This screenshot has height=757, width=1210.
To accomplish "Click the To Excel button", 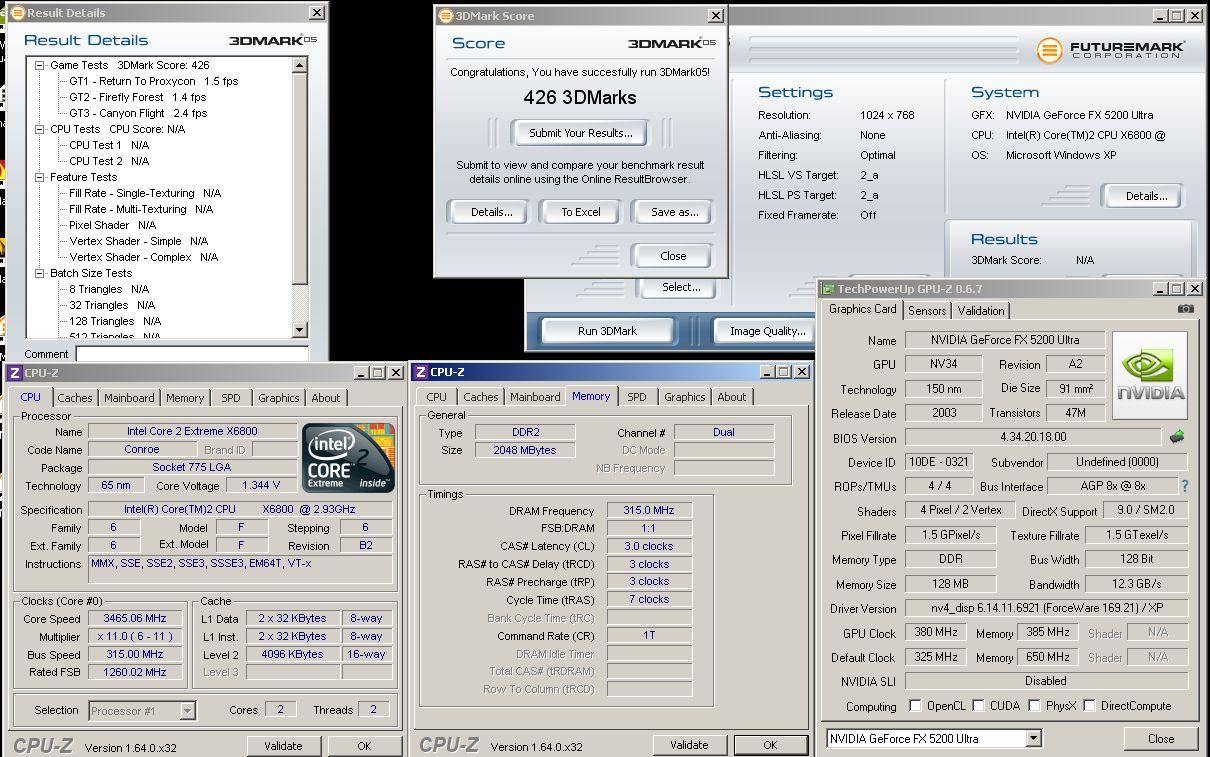I will (x=581, y=212).
